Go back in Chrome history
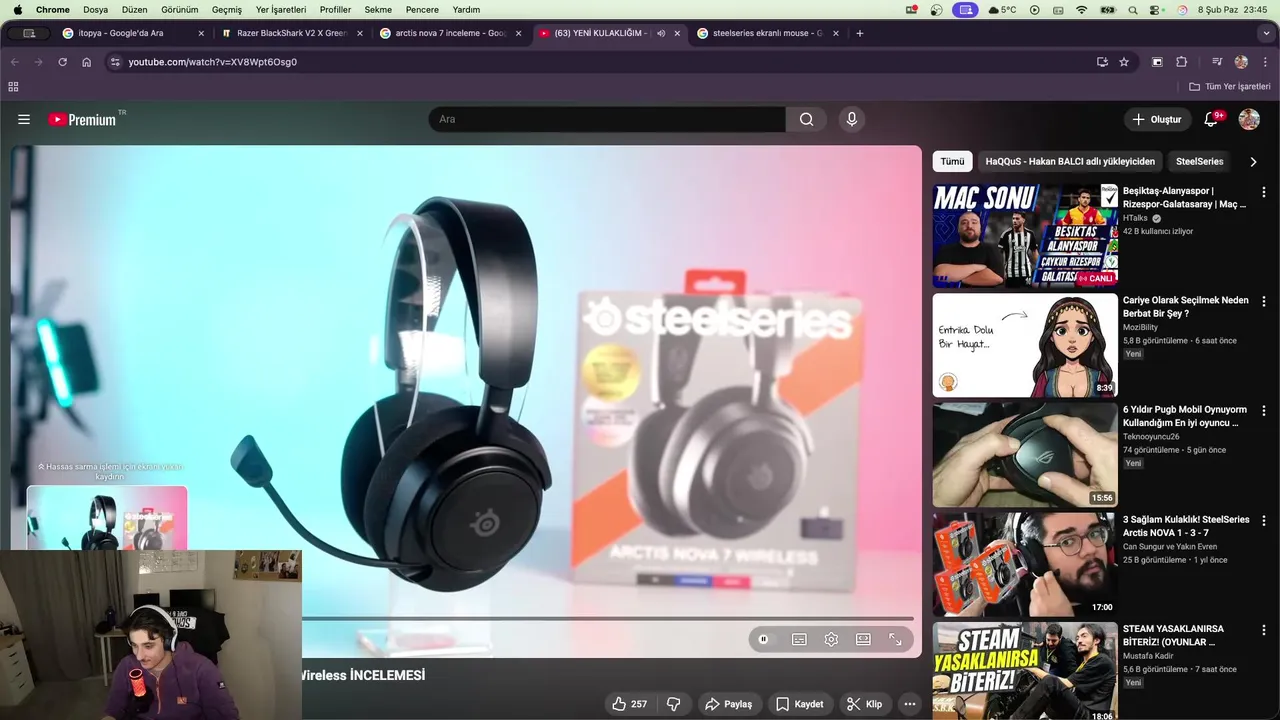Viewport: 1280px width, 720px height. 15,62
